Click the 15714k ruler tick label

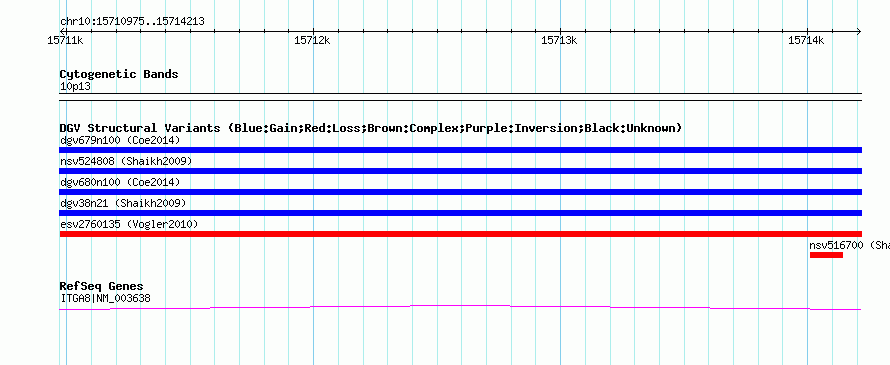tap(806, 40)
